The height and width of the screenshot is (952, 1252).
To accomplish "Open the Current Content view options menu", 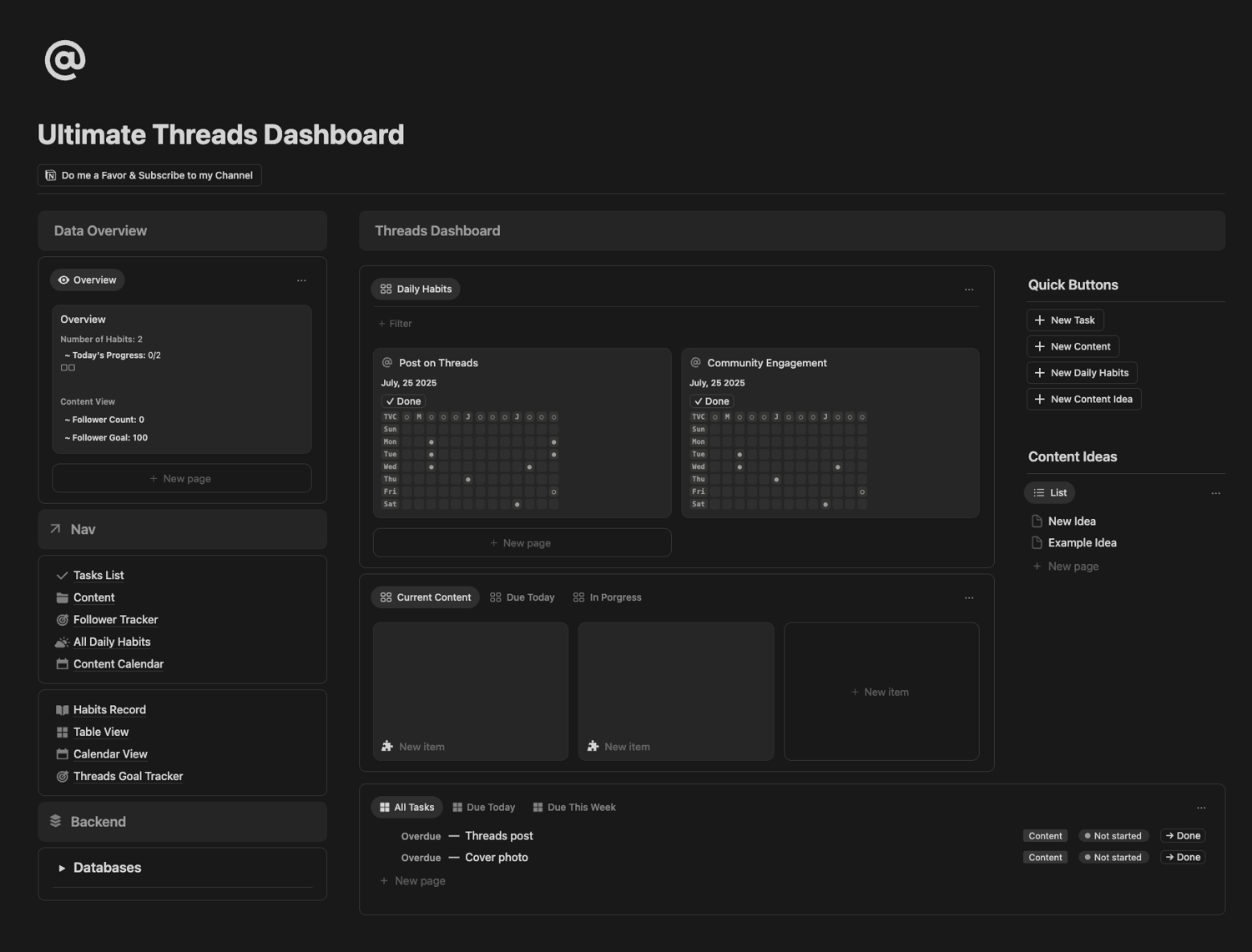I will click(x=969, y=597).
